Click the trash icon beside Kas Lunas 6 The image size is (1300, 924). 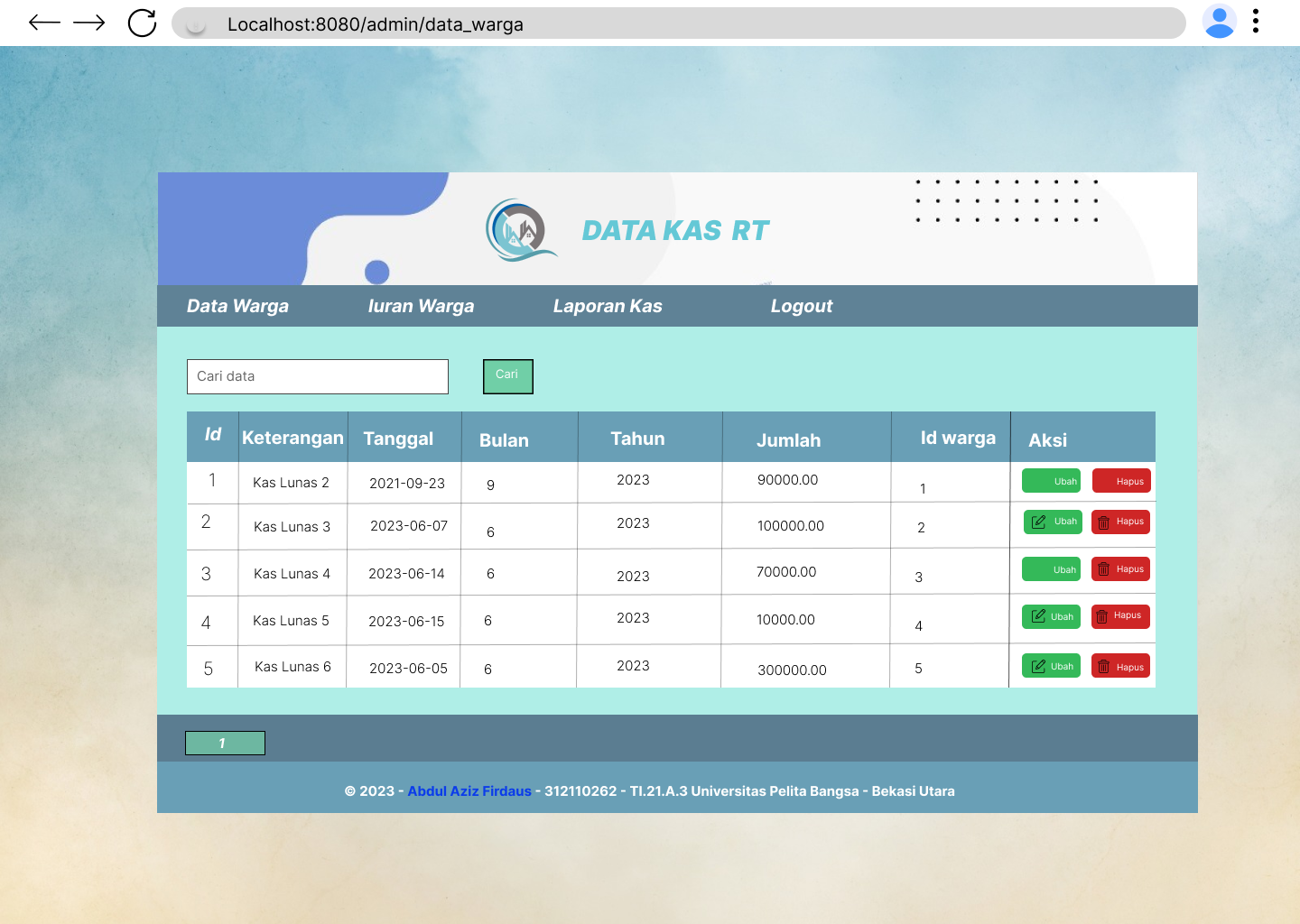click(x=1104, y=665)
